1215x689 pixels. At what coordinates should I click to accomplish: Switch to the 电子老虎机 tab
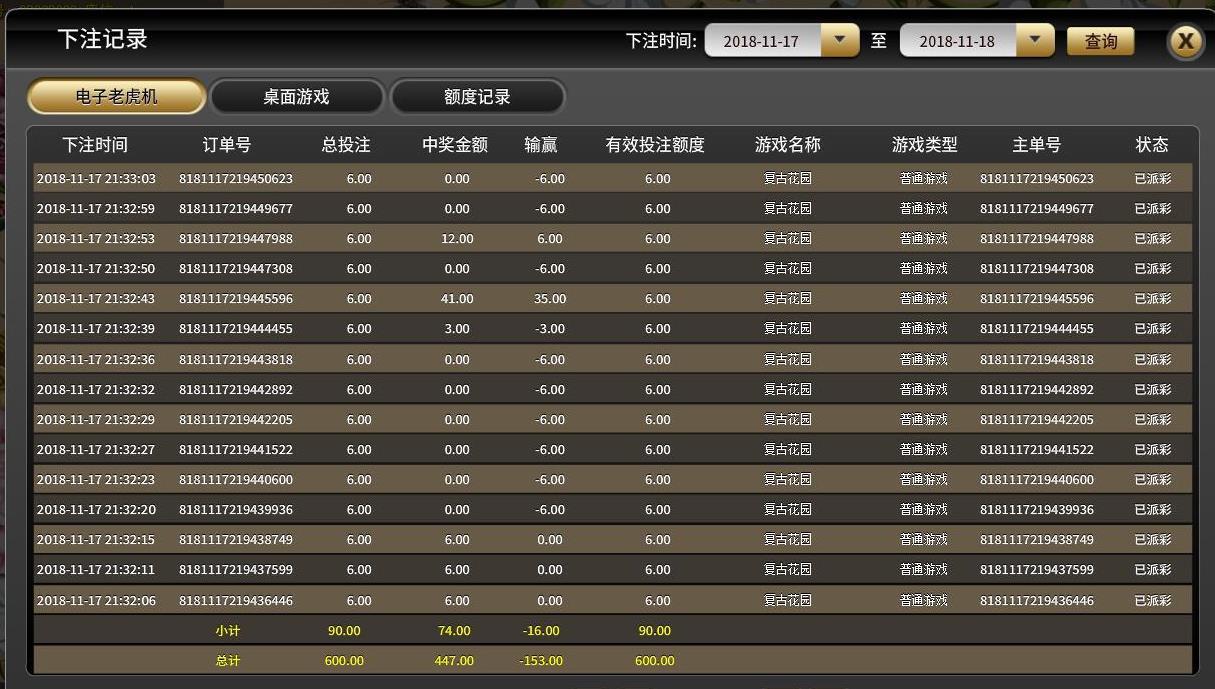(x=116, y=97)
